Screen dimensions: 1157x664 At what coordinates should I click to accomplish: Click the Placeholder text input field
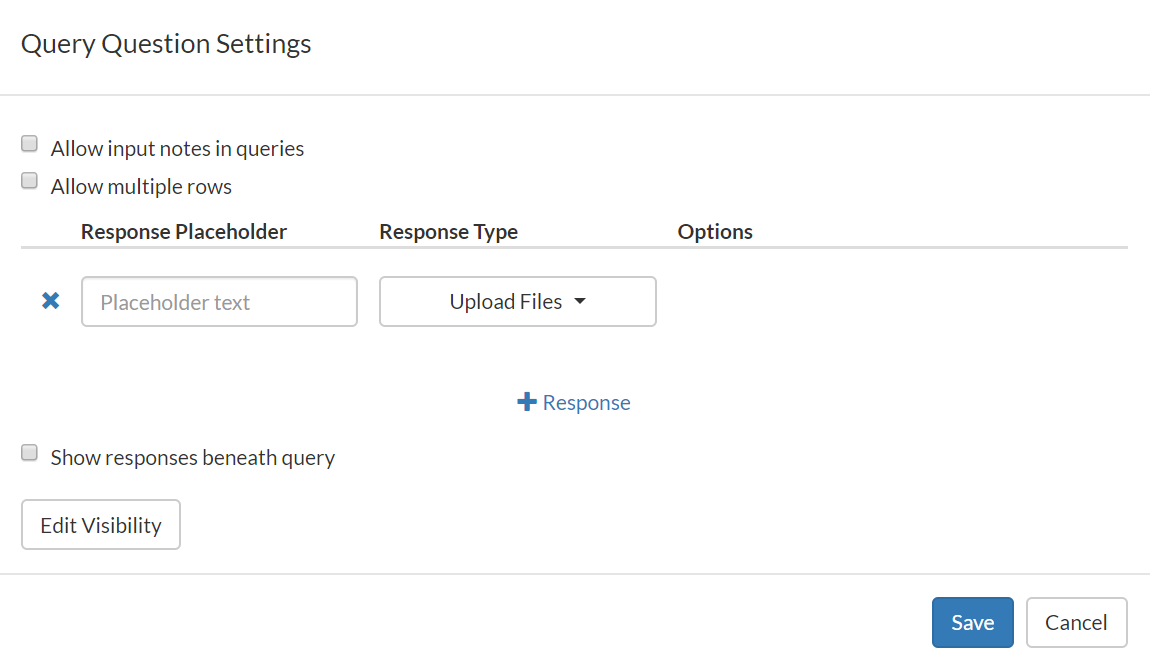pyautogui.click(x=218, y=301)
